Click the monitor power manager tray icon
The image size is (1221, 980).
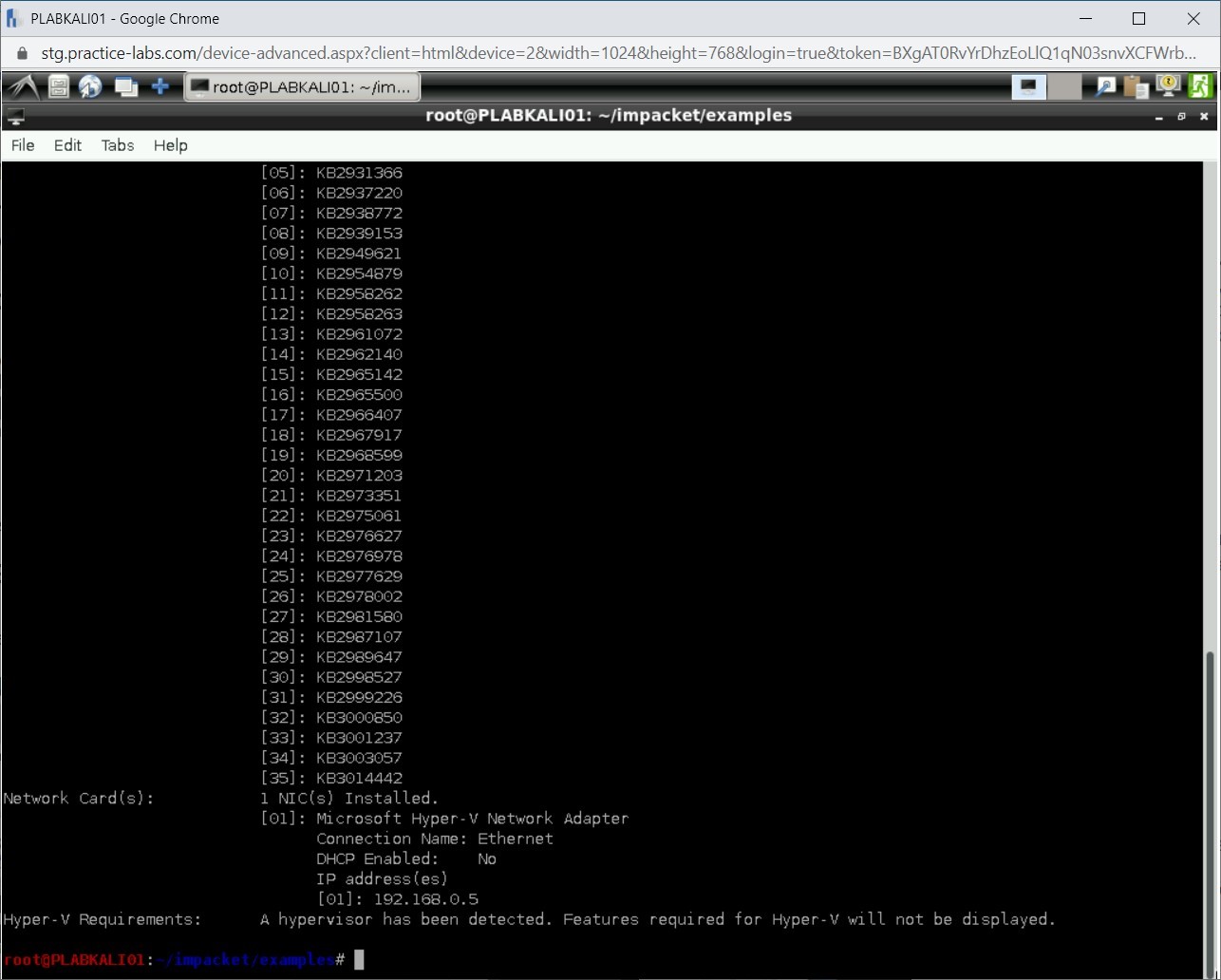(1168, 87)
